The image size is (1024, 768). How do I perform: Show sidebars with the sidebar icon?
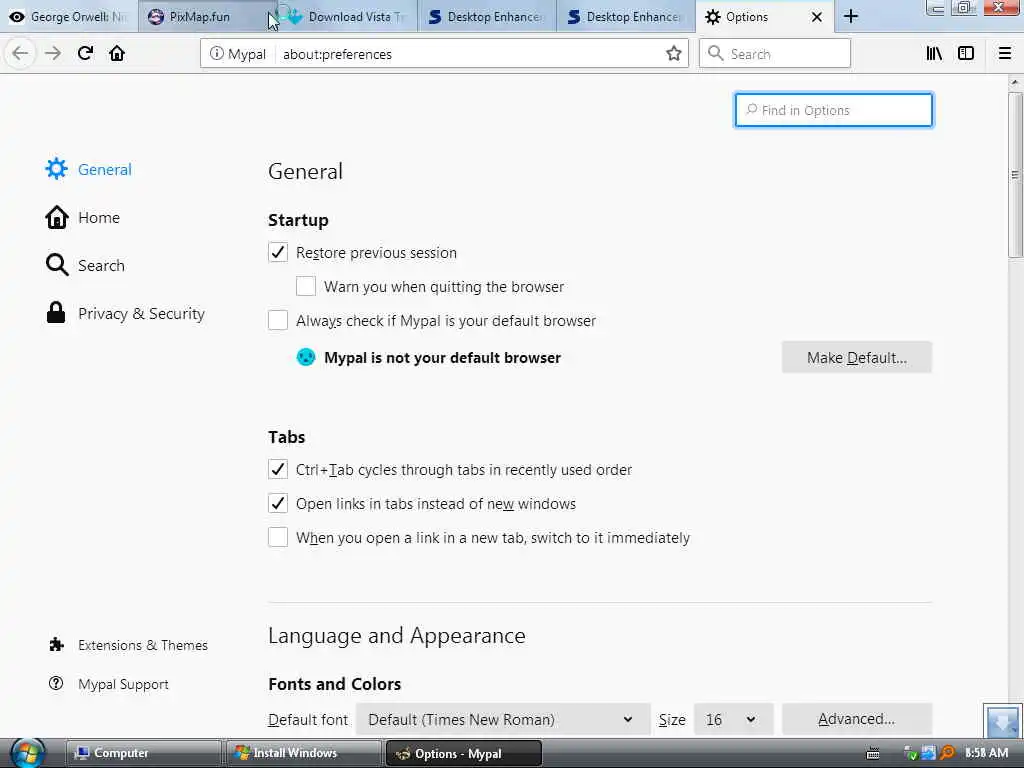click(966, 54)
